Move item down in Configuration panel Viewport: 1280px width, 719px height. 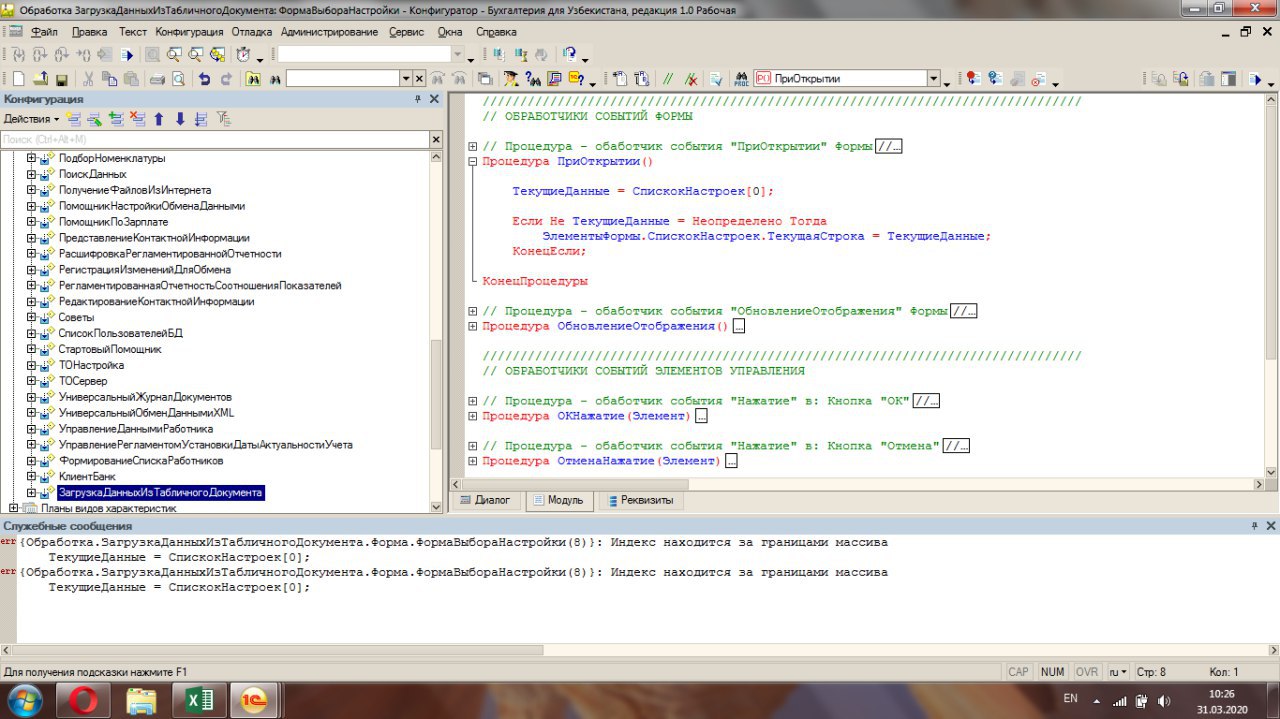[180, 119]
